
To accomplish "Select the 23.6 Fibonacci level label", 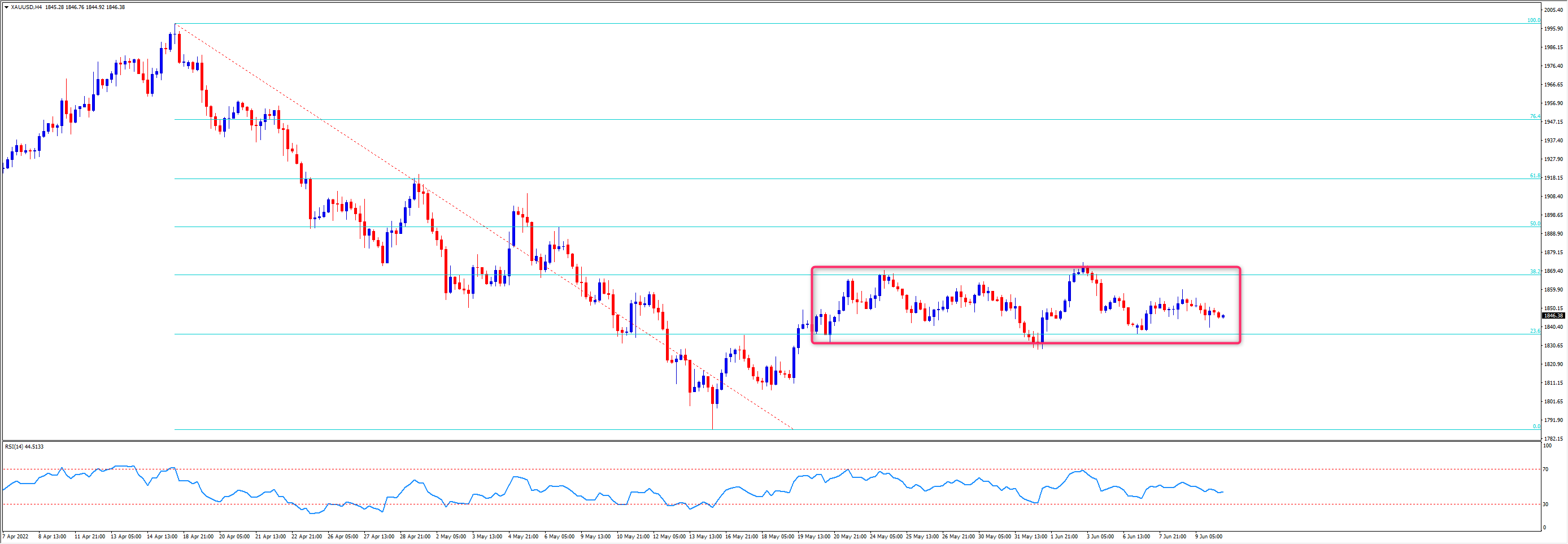I will (1535, 331).
